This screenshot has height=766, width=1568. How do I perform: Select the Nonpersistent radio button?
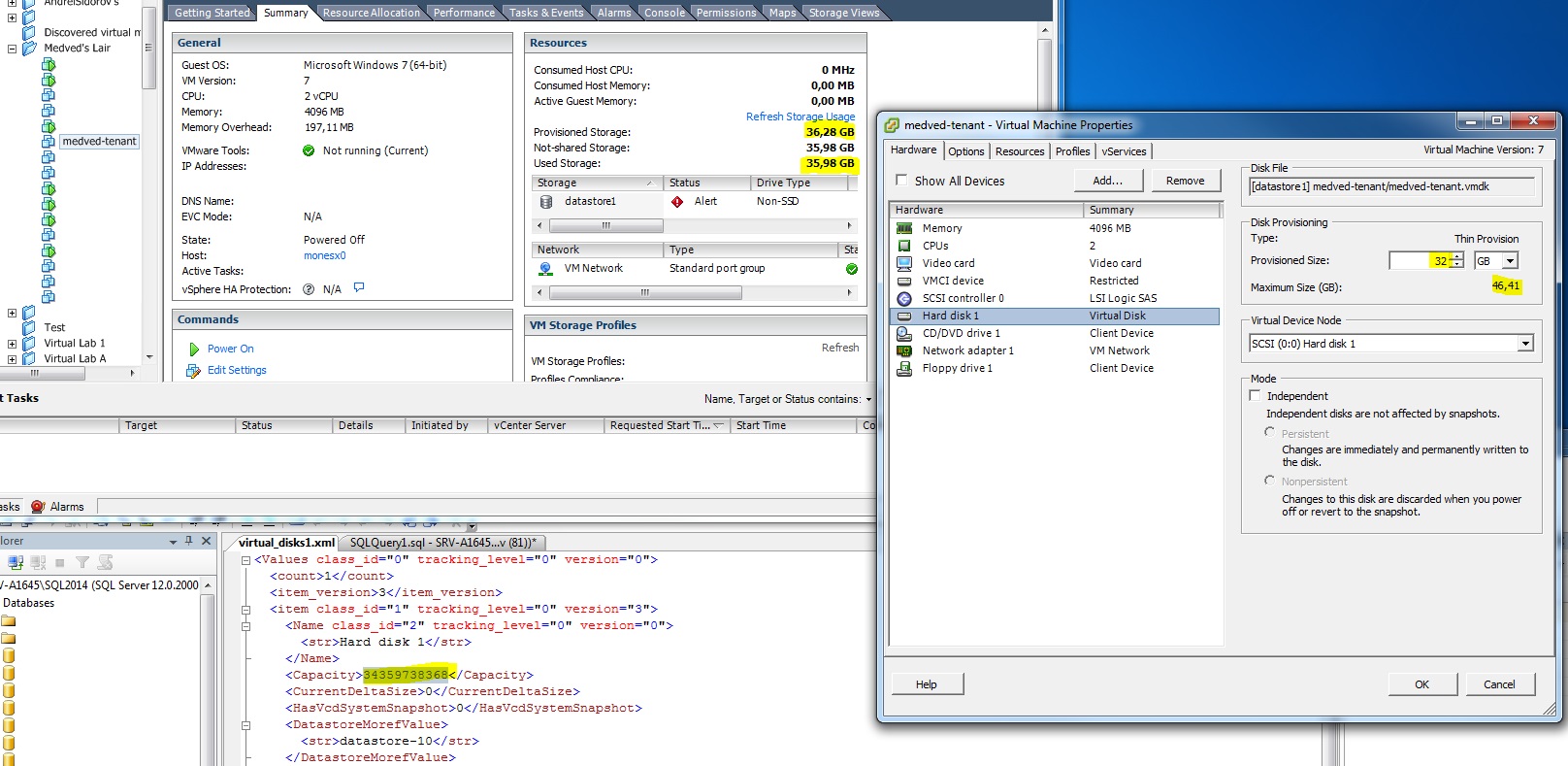tap(1269, 480)
